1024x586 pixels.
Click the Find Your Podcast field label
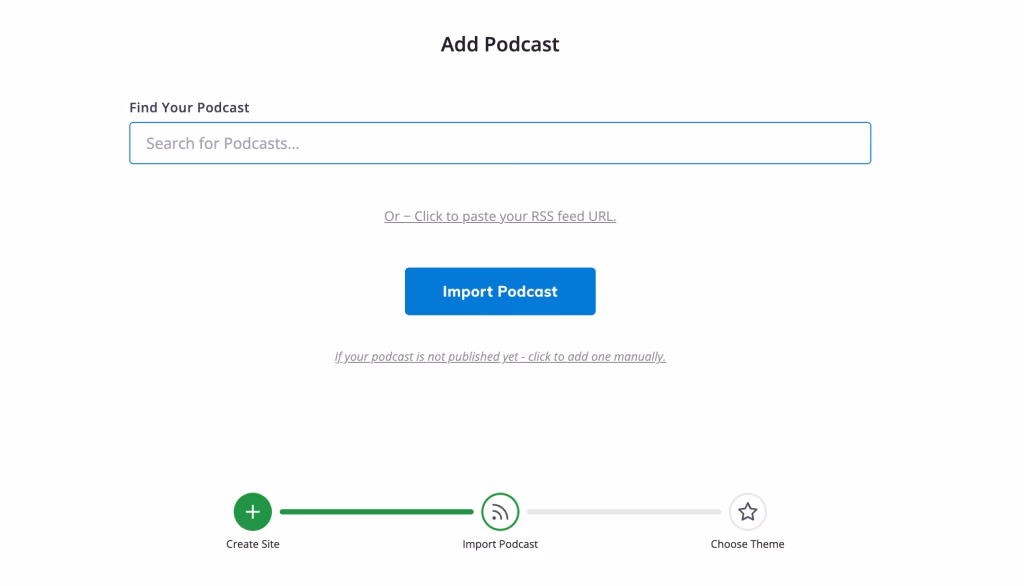(x=189, y=107)
